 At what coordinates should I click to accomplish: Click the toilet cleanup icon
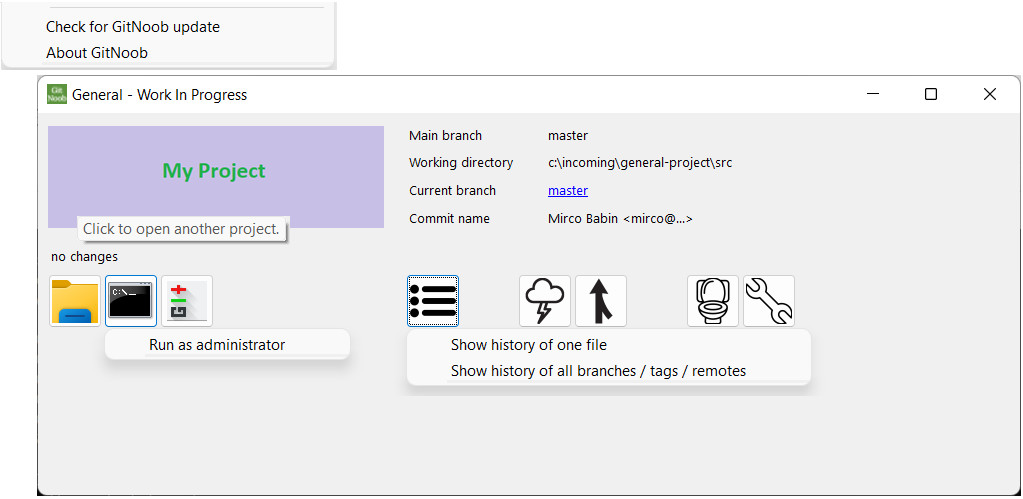713,301
